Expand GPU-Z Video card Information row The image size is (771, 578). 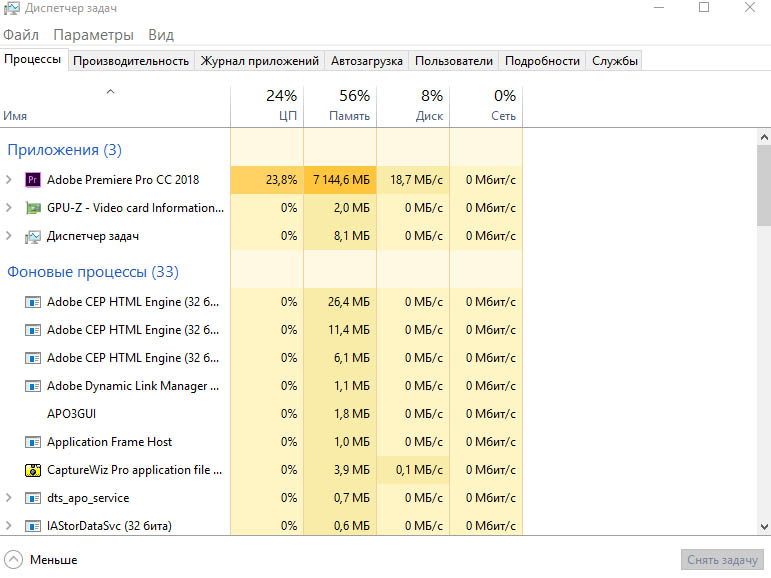point(8,208)
